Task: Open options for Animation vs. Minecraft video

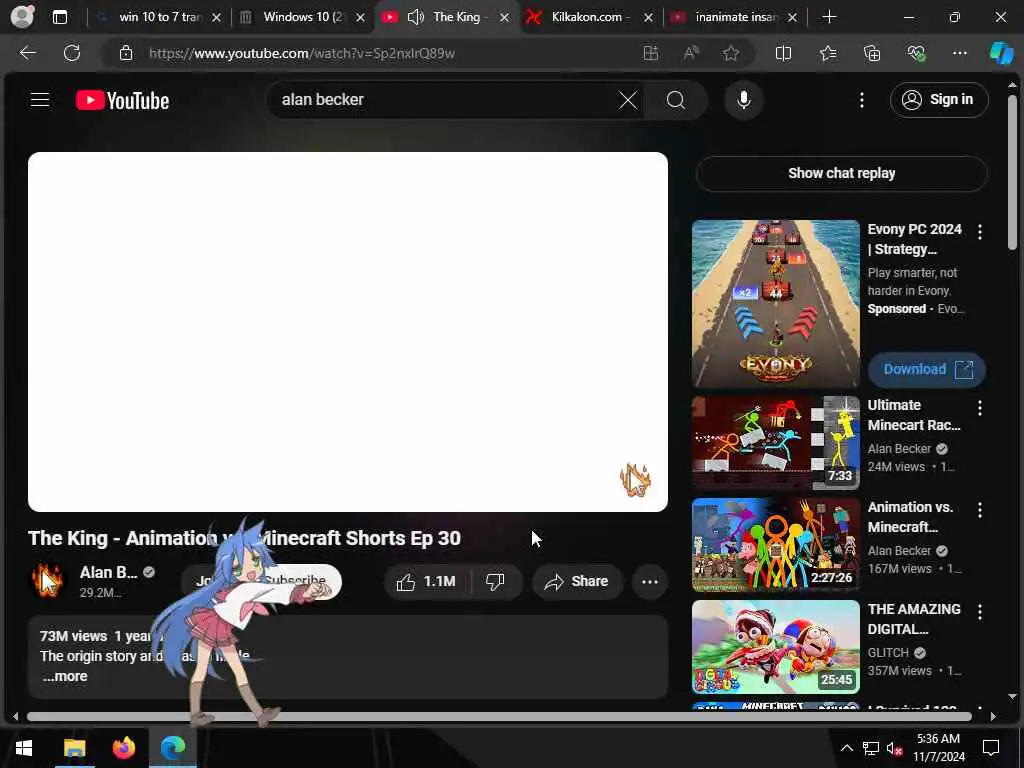Action: [x=980, y=510]
